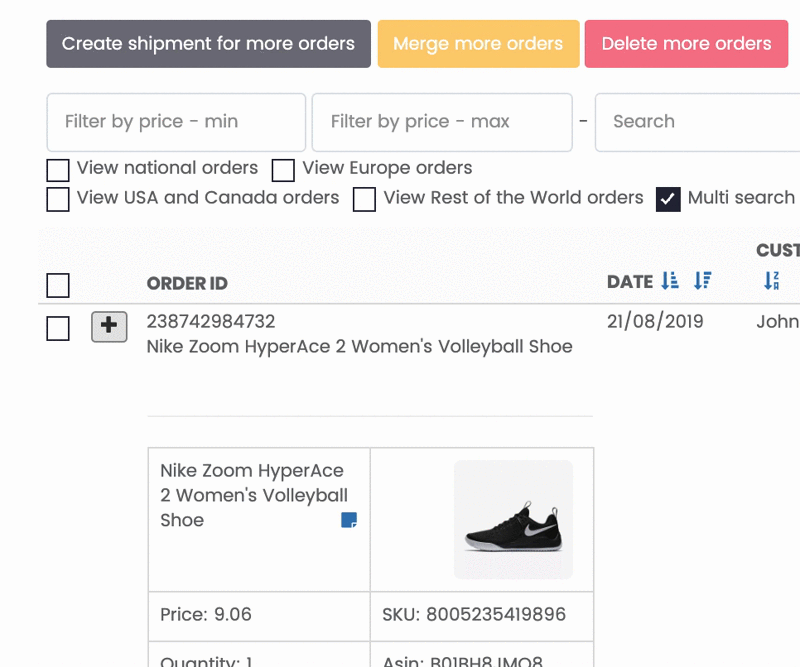Viewport: 800px width, 667px height.
Task: Disable the Multi search checkbox
Action: pos(668,199)
